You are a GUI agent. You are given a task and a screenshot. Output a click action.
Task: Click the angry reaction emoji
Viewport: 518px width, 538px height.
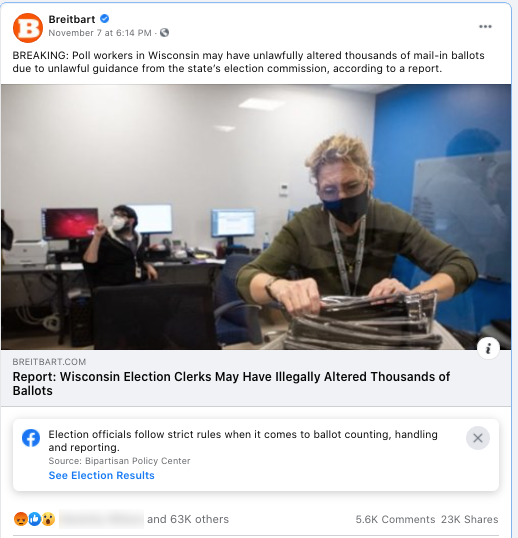21,519
